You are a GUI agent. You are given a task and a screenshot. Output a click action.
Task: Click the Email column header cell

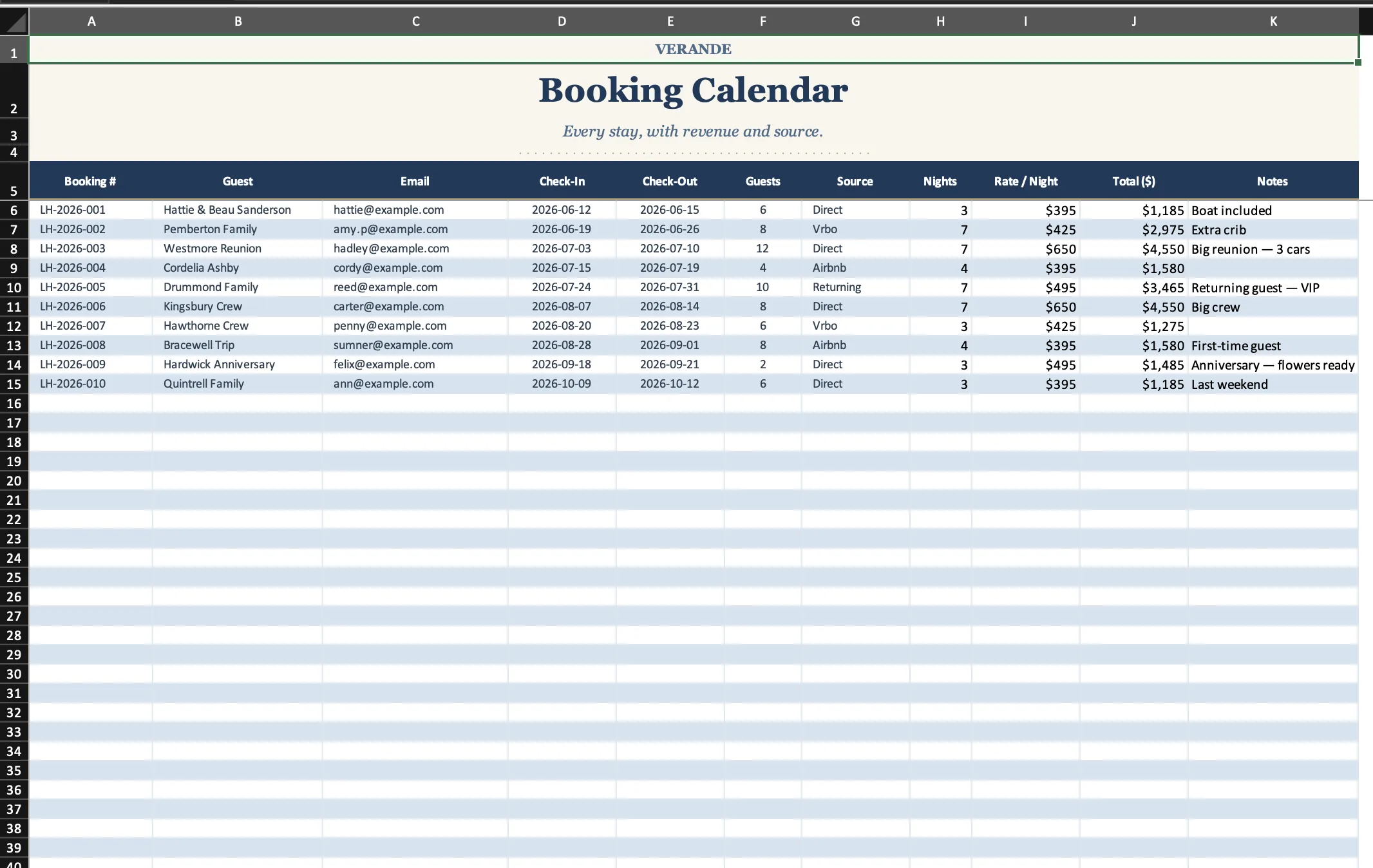415,181
